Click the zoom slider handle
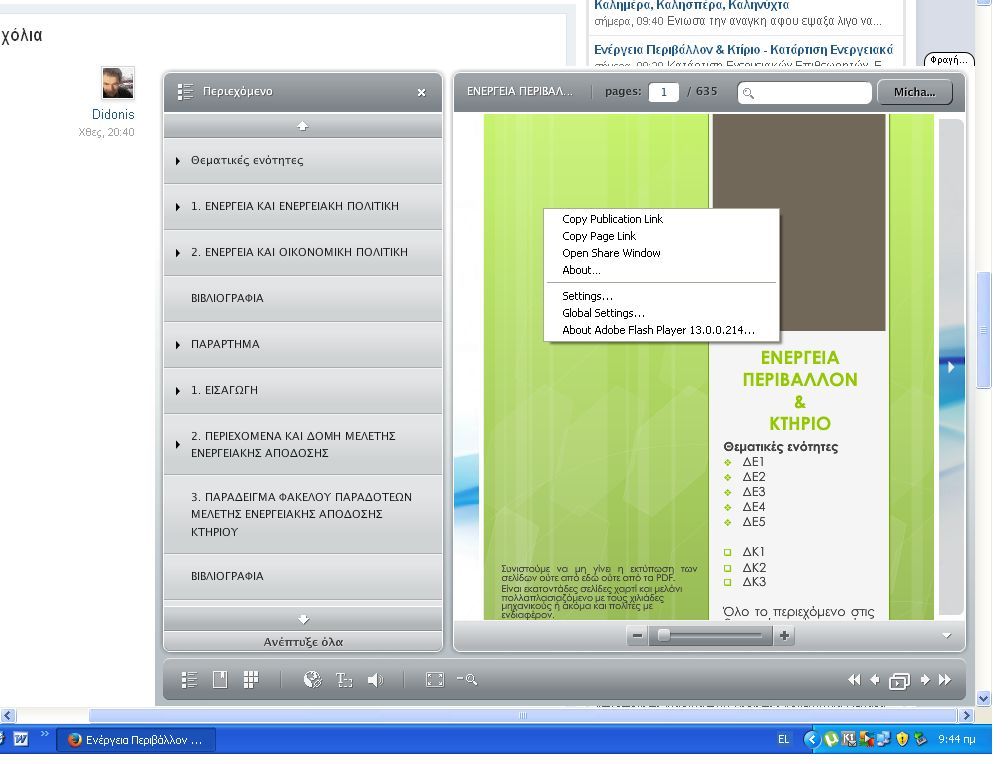Image resolution: width=1008 pixels, height=764 pixels. click(x=663, y=635)
